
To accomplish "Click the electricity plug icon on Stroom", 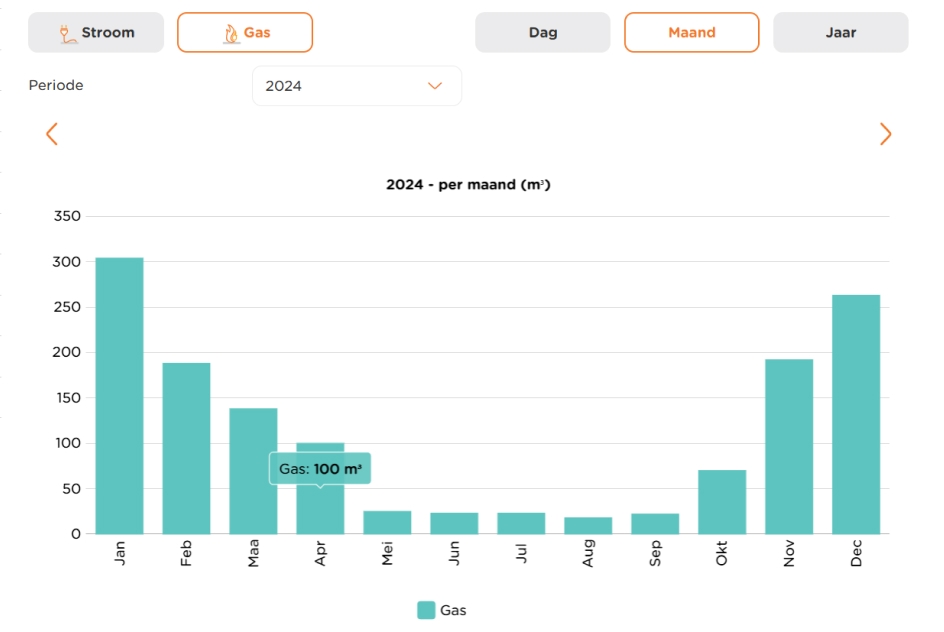I will [67, 33].
